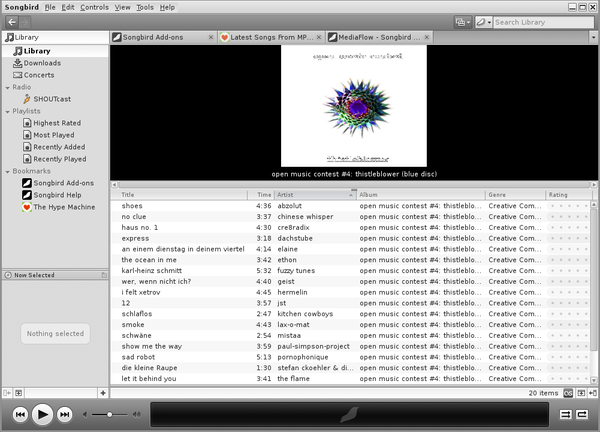Image resolution: width=600 pixels, height=432 pixels.
Task: Skip to next track
Action: (x=65, y=414)
